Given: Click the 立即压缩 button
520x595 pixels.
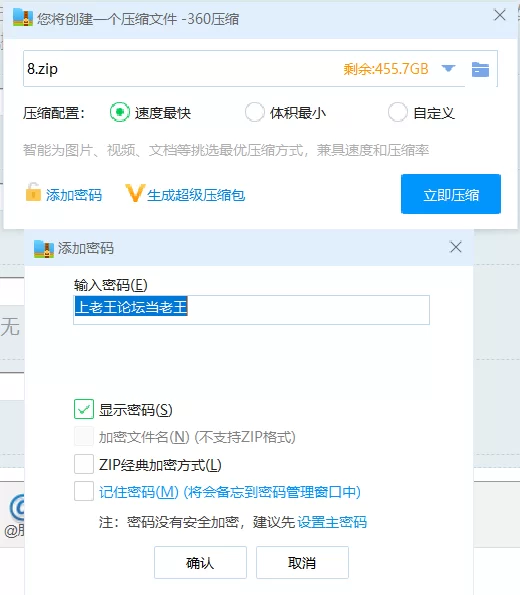Looking at the screenshot, I should (x=451, y=194).
